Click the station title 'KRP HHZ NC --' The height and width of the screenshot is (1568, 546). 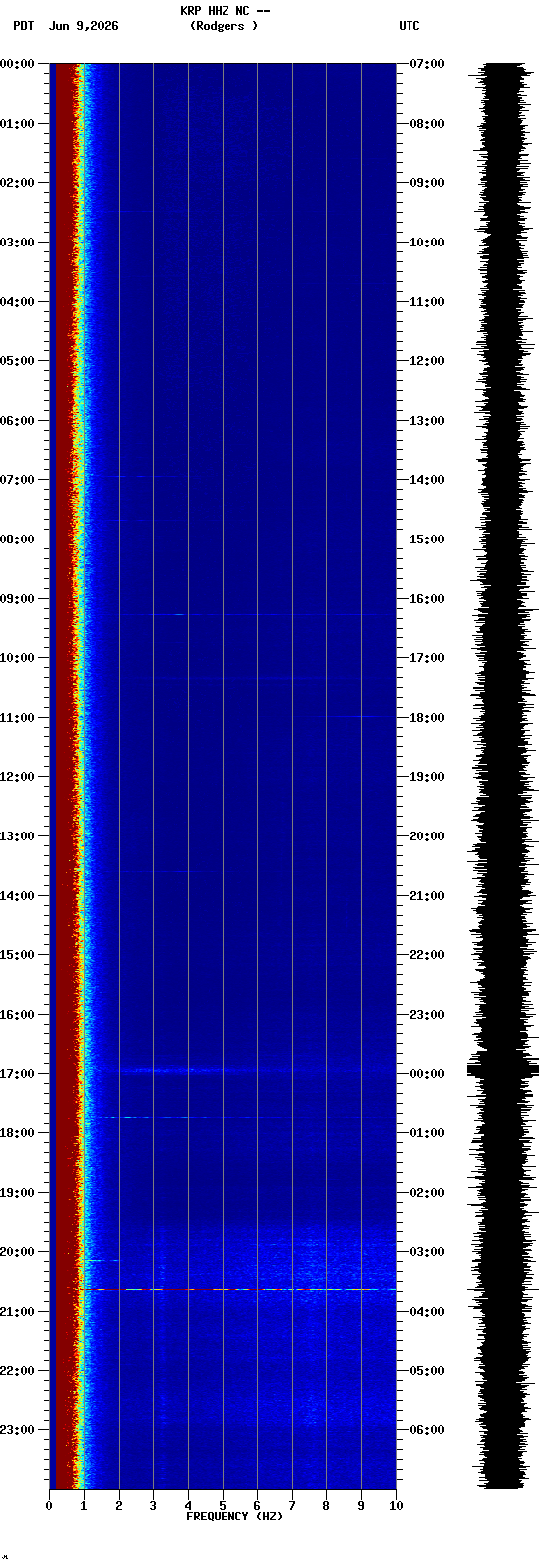[x=226, y=11]
